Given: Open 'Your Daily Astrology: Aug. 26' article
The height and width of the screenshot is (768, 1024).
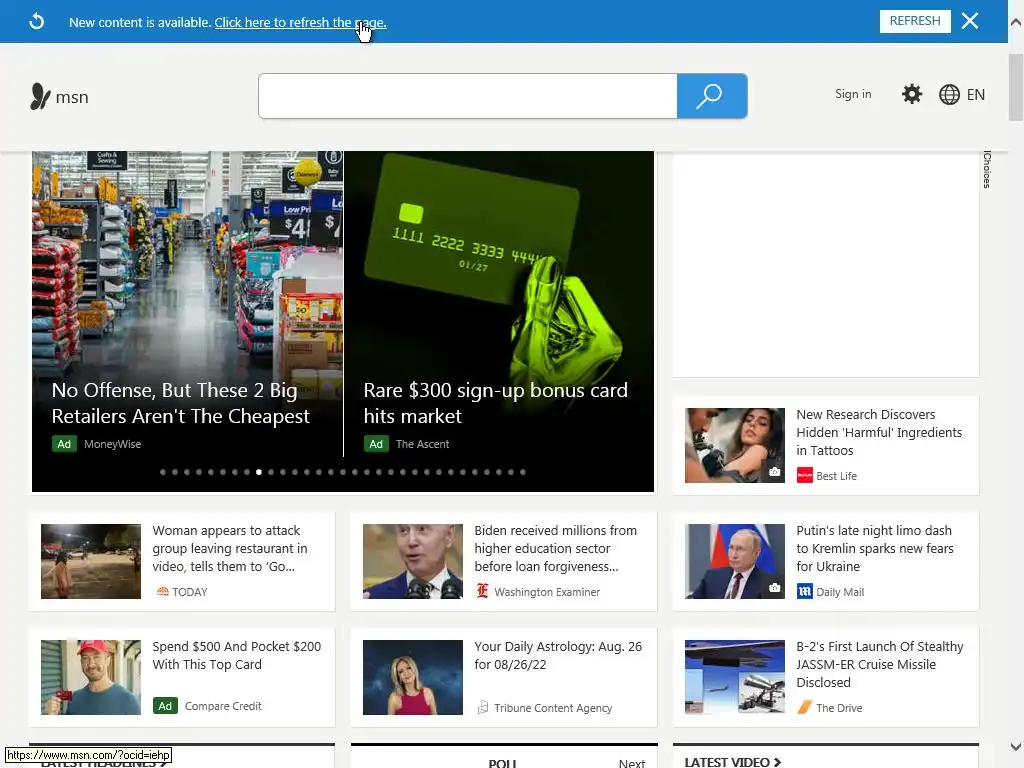Looking at the screenshot, I should click(x=558, y=655).
